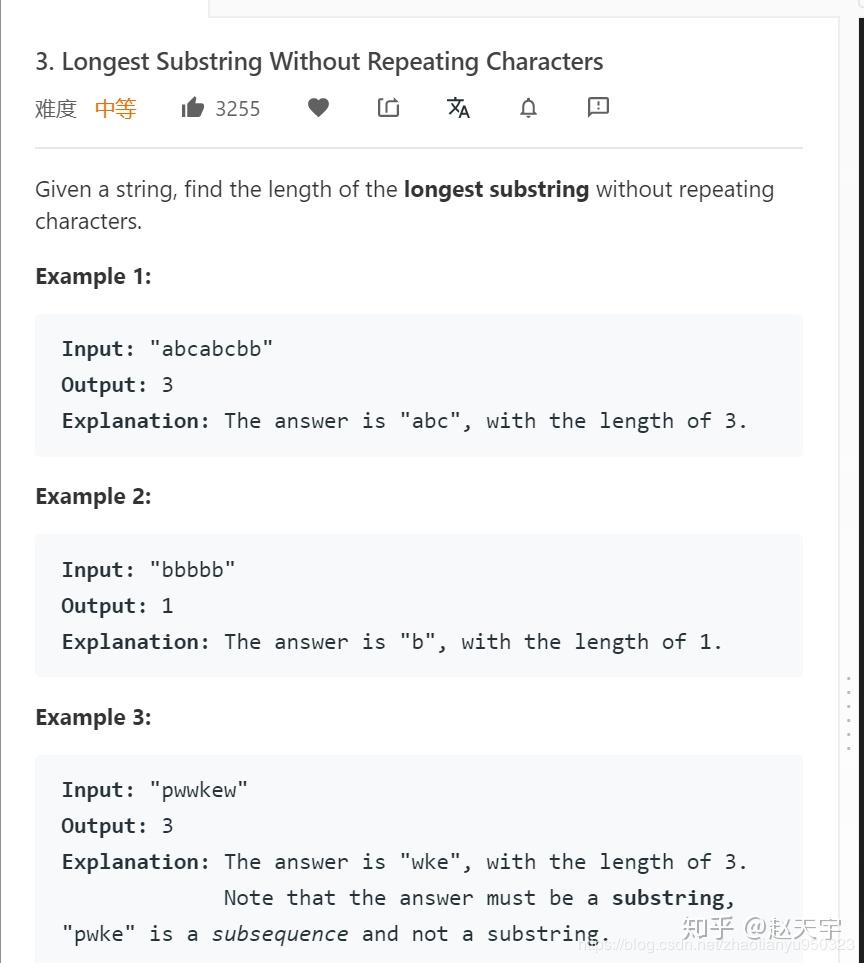Click the bold "longest substring" text
This screenshot has height=963, width=864.
[x=496, y=189]
